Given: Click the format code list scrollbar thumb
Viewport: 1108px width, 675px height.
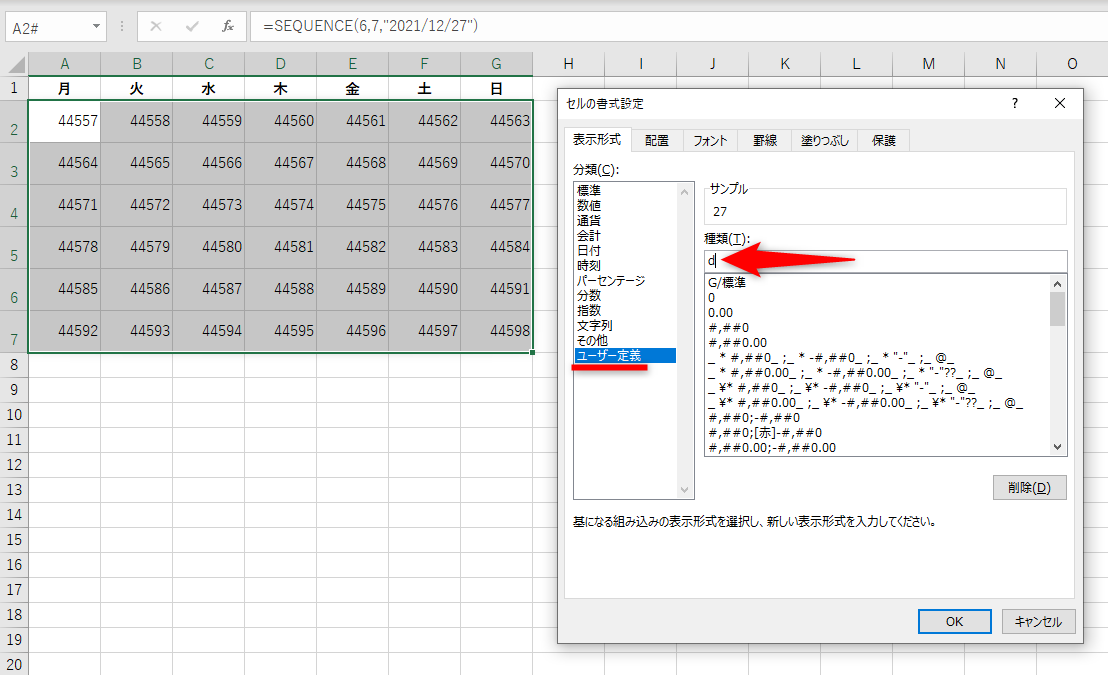Looking at the screenshot, I should [1057, 309].
